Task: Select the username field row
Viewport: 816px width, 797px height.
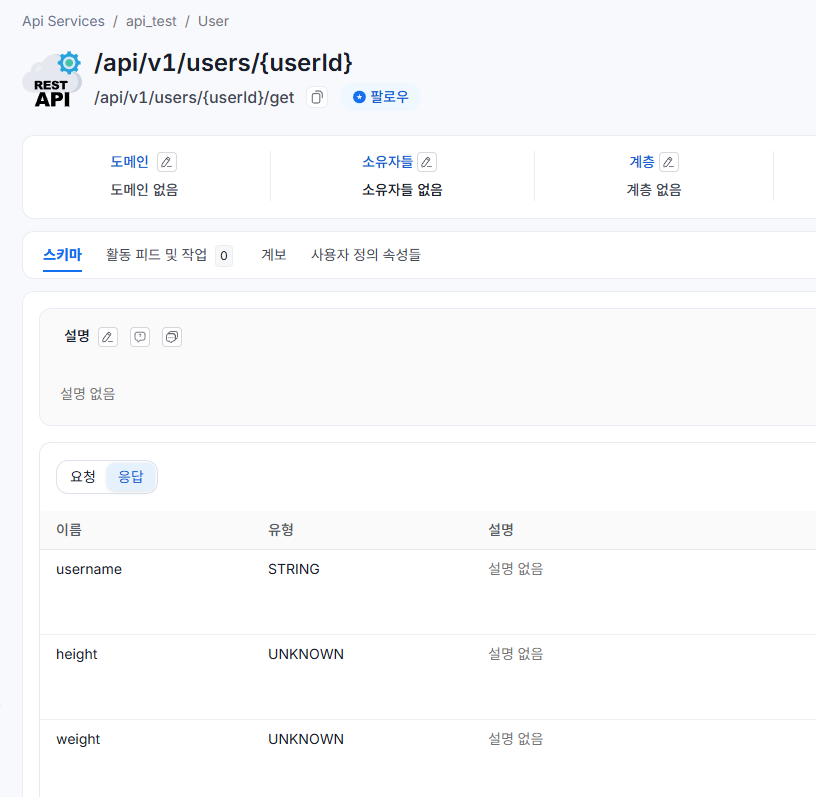Action: (89, 569)
